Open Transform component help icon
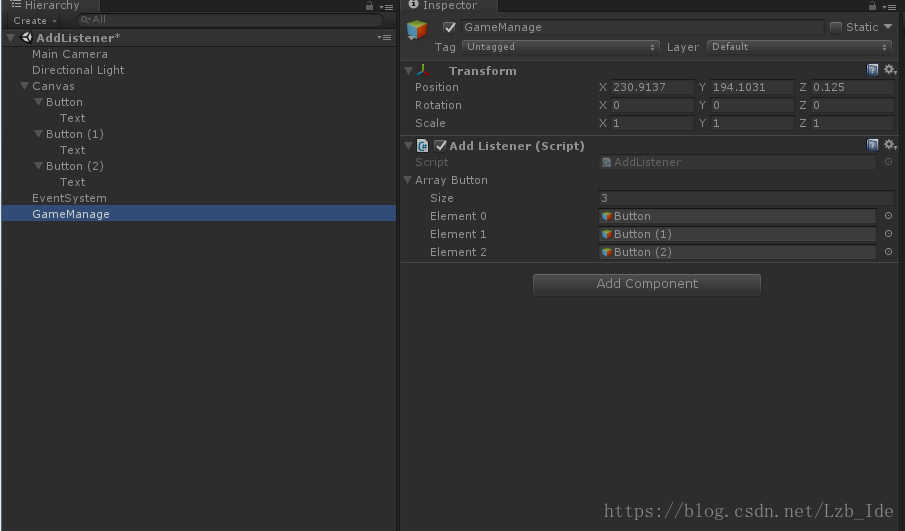 point(872,70)
